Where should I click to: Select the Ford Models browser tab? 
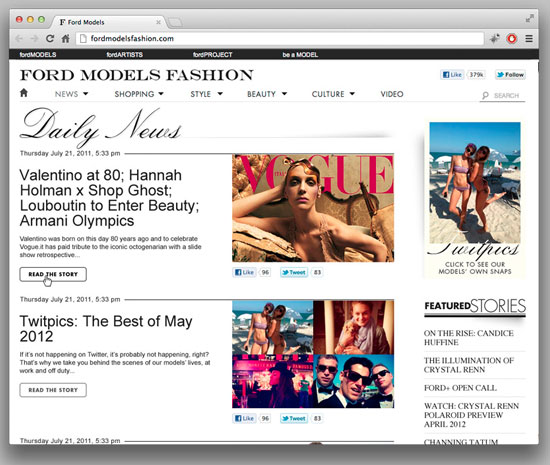(109, 22)
